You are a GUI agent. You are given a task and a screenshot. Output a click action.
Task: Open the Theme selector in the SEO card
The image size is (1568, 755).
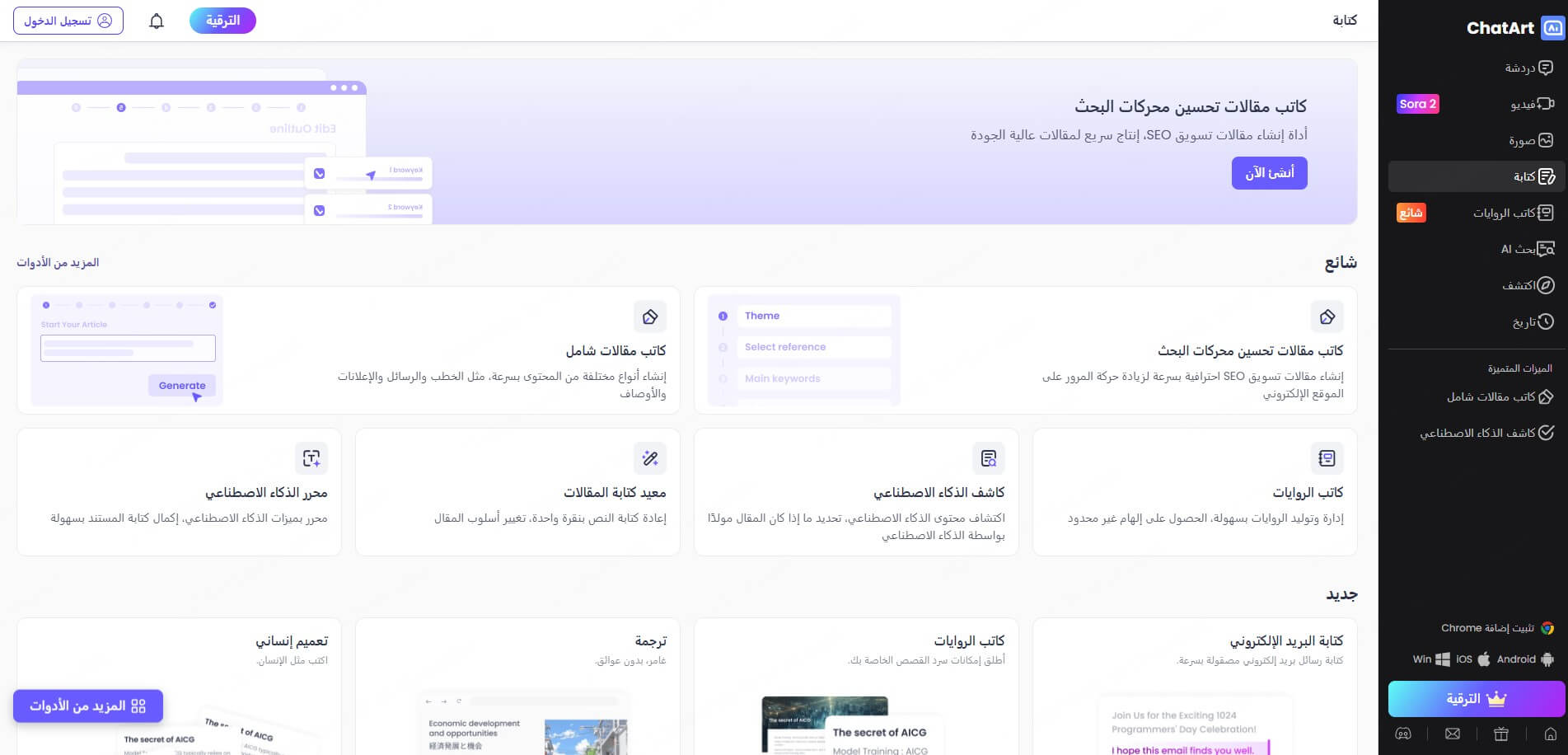point(814,316)
